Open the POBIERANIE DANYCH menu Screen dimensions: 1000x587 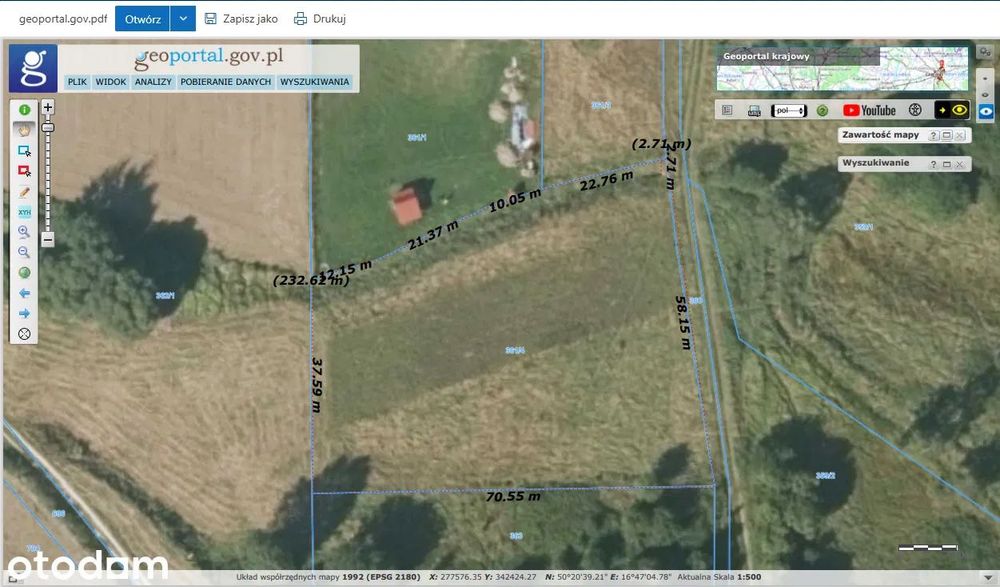click(x=226, y=82)
